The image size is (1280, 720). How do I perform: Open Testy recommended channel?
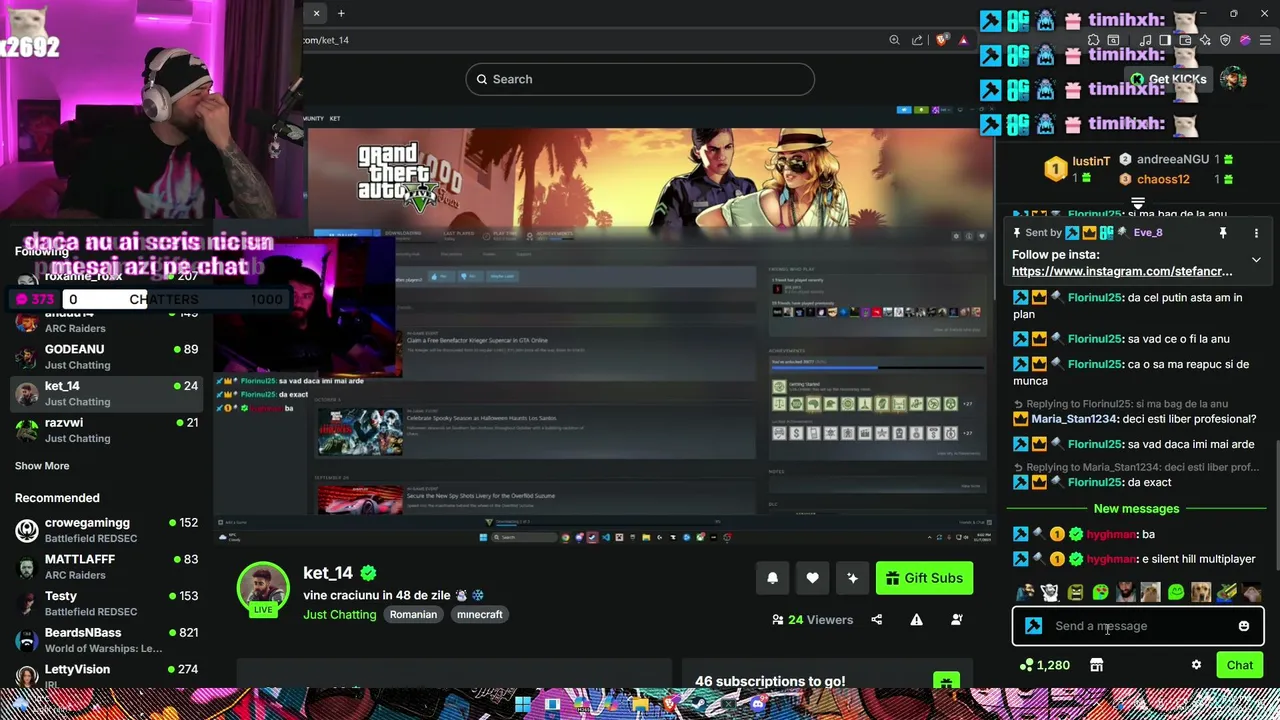[x=107, y=603]
